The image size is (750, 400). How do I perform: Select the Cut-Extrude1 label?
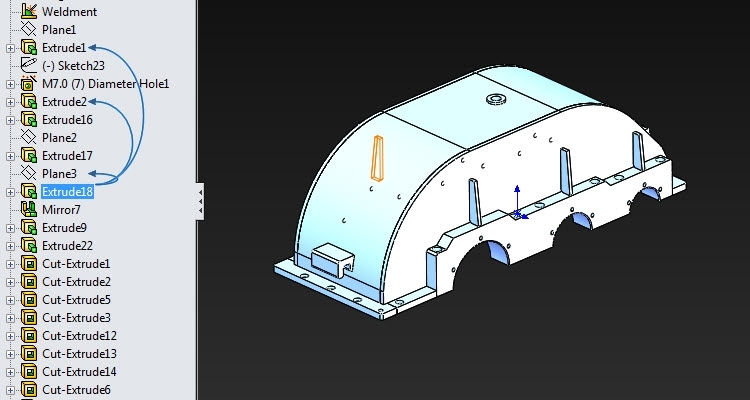coord(76,264)
